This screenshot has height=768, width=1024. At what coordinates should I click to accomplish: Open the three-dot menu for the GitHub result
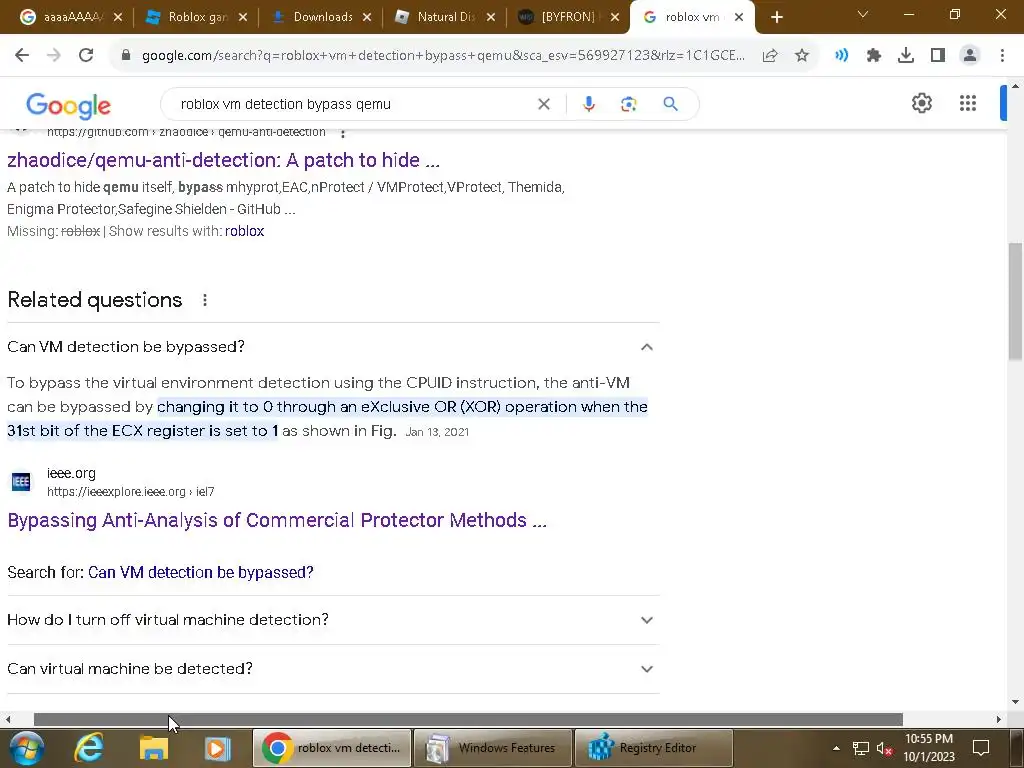click(343, 133)
